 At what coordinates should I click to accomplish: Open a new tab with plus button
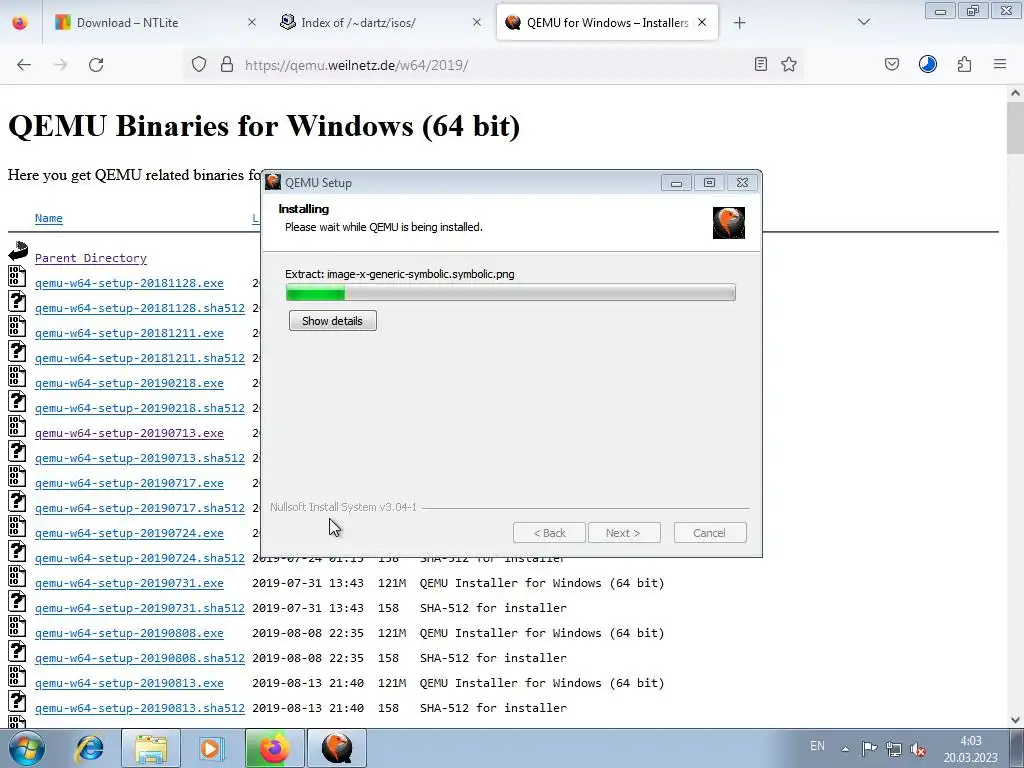tap(739, 23)
